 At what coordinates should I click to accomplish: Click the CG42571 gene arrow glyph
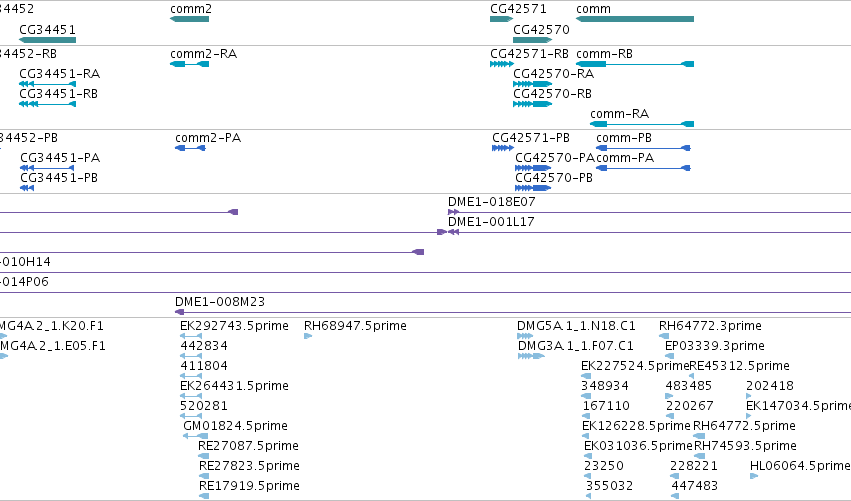(501, 19)
